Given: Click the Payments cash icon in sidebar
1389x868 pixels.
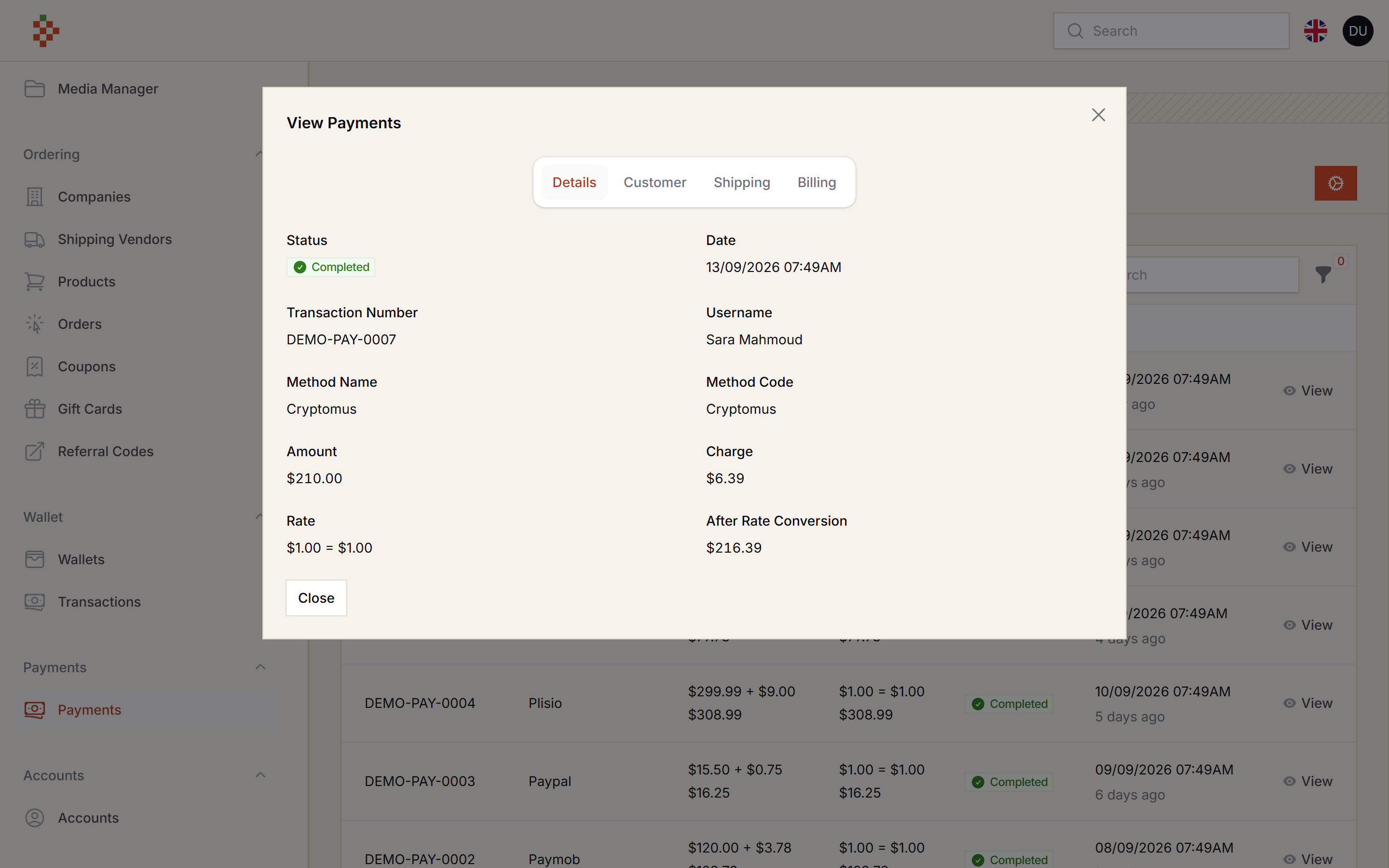Looking at the screenshot, I should pos(34,710).
